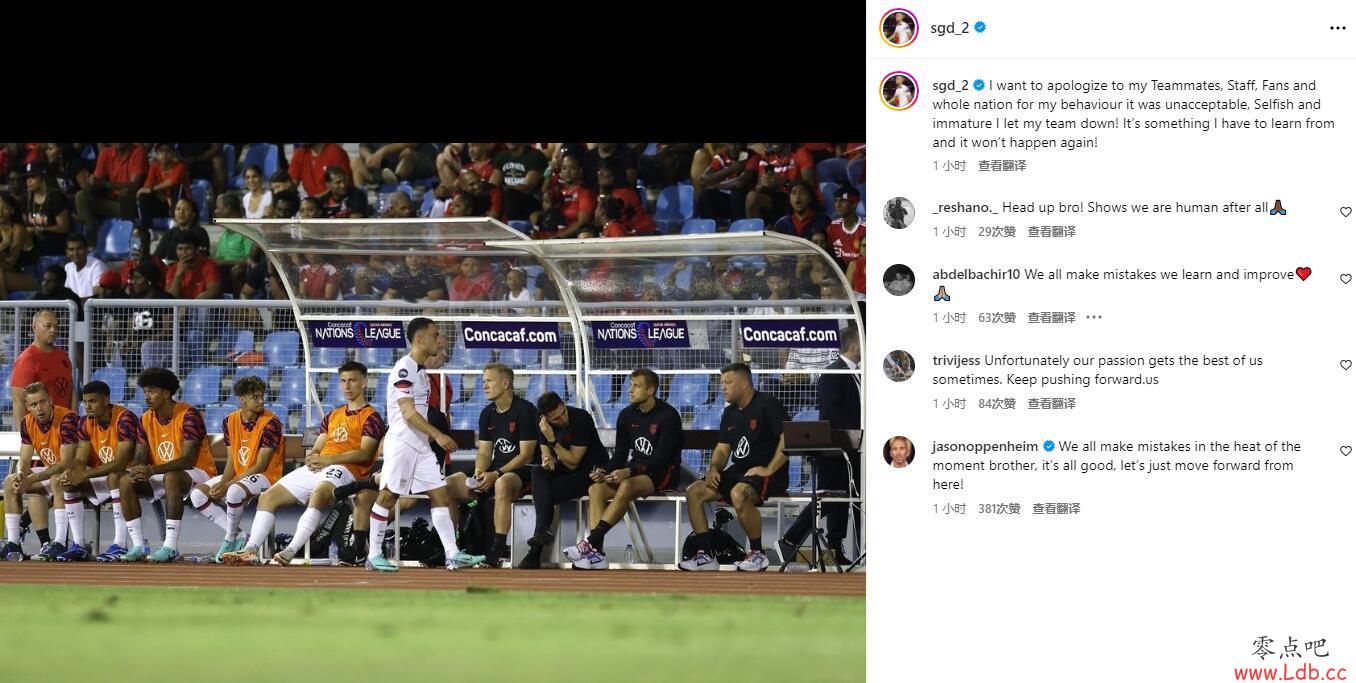Click the bench photo of the post
1356x683 pixels.
(x=432, y=413)
